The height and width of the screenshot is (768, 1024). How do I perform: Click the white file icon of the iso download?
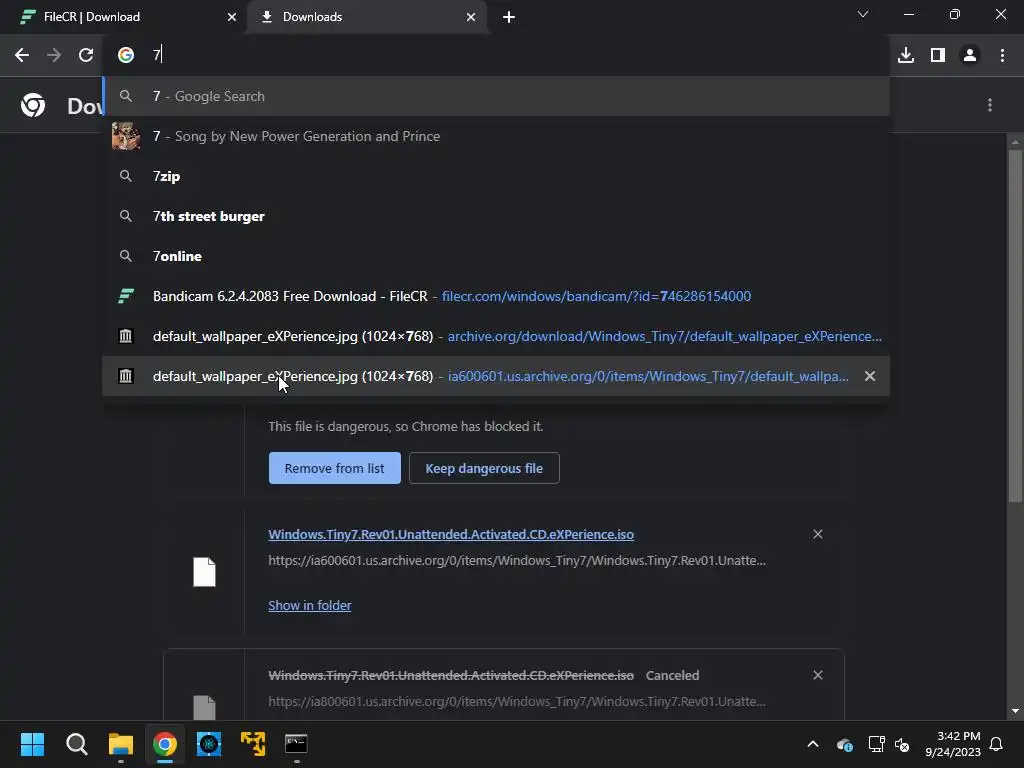coord(204,572)
